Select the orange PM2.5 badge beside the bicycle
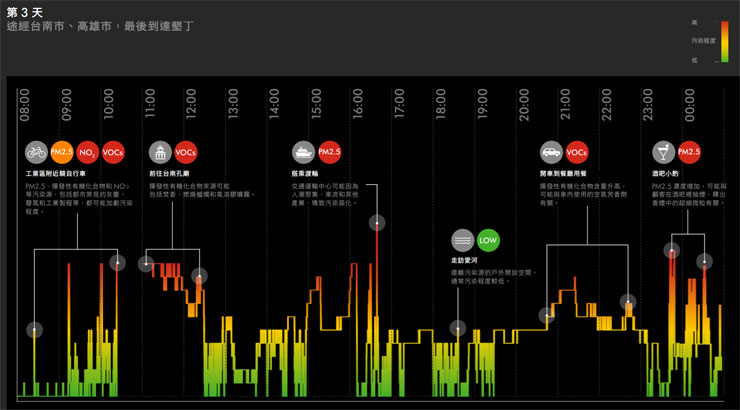 62,153
